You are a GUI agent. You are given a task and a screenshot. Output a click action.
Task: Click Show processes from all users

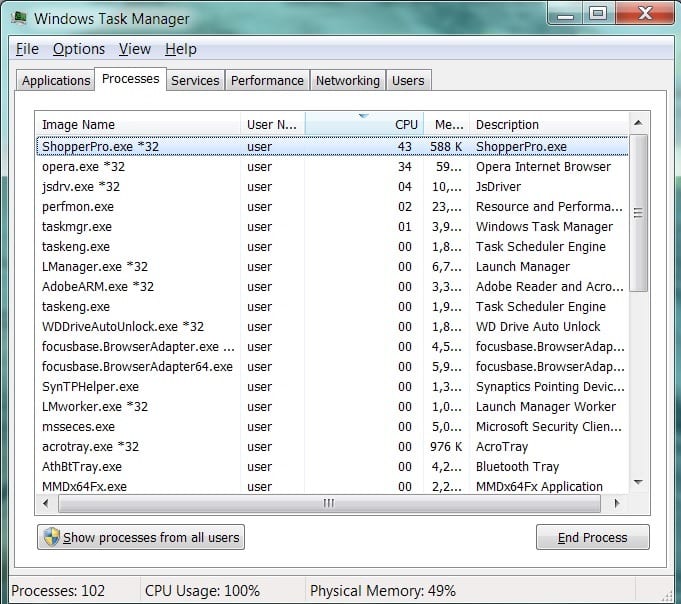(141, 537)
